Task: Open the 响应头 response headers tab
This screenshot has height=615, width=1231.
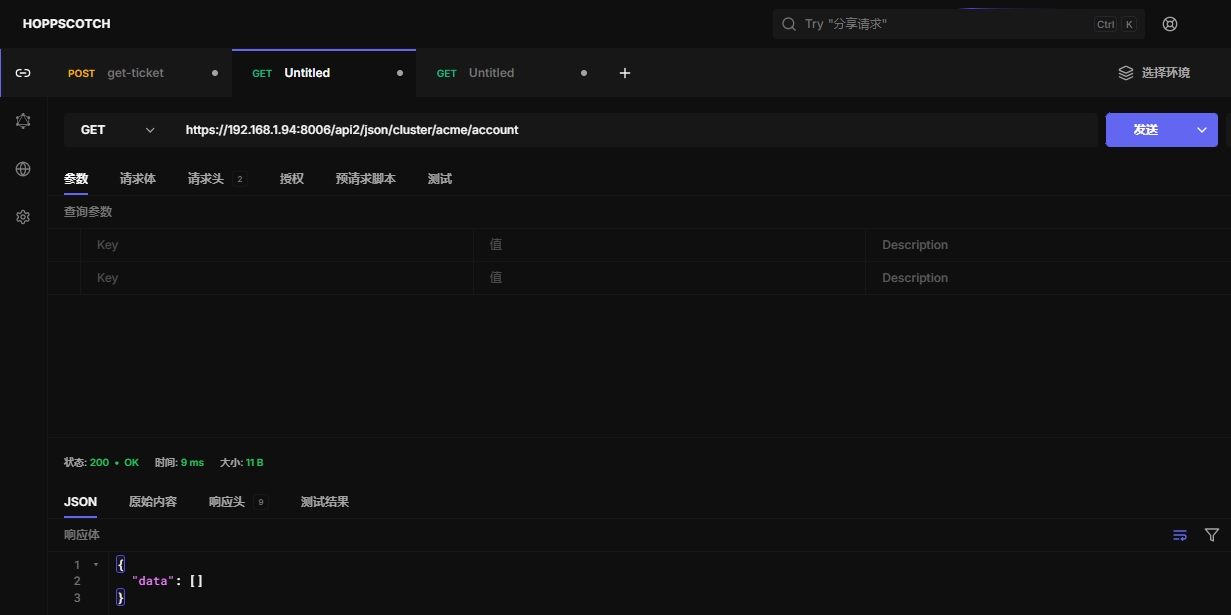Action: click(227, 502)
